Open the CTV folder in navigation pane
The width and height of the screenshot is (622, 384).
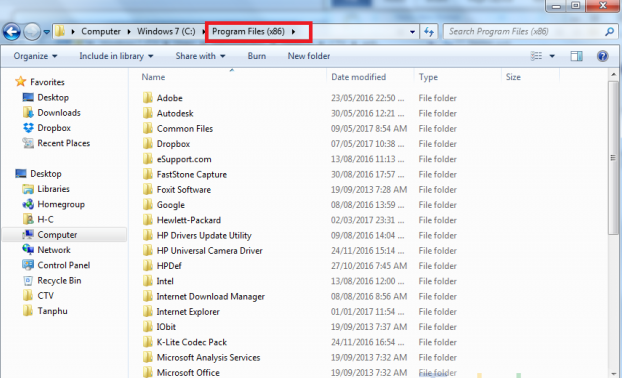pos(45,296)
